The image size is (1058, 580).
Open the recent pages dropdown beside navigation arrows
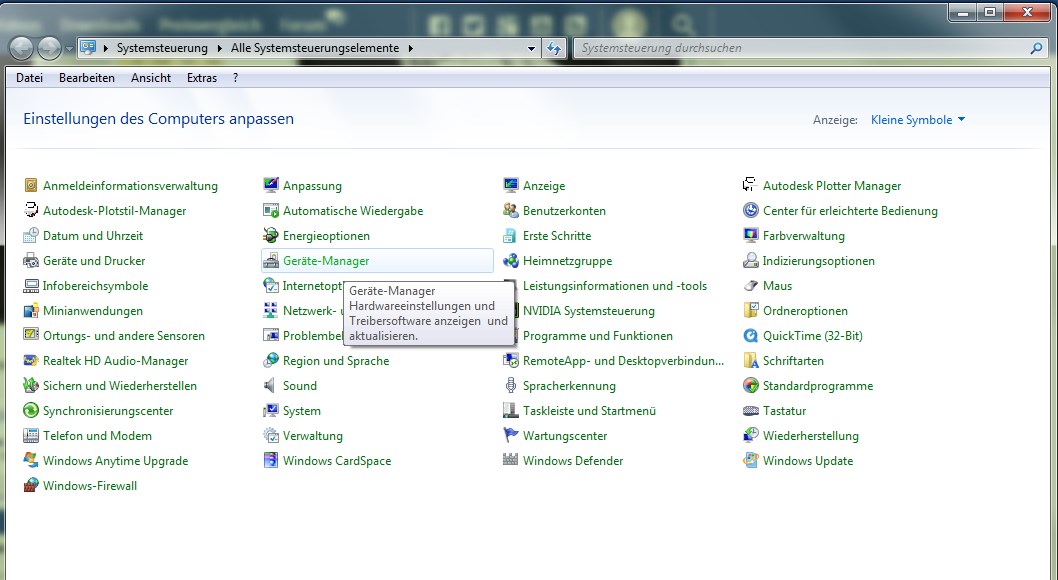(x=69, y=49)
